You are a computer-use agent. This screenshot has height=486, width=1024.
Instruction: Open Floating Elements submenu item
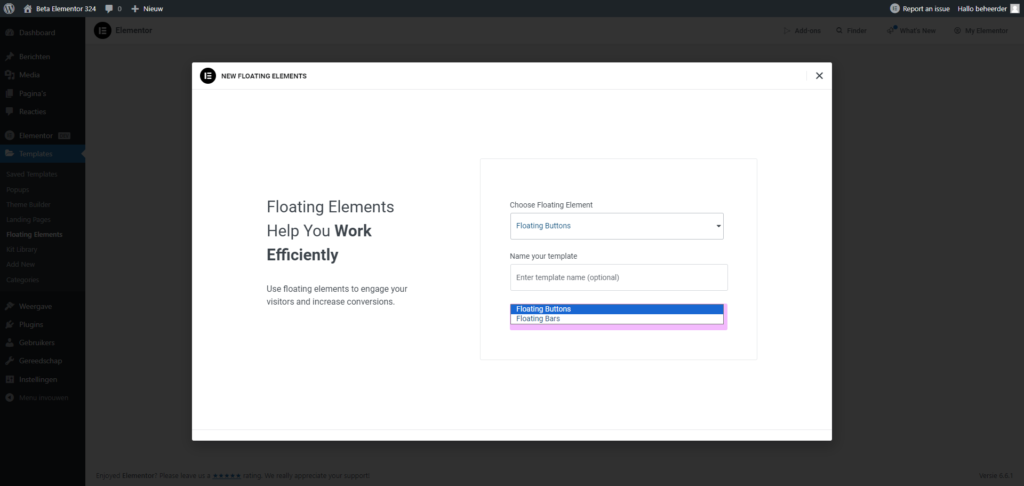(35, 235)
